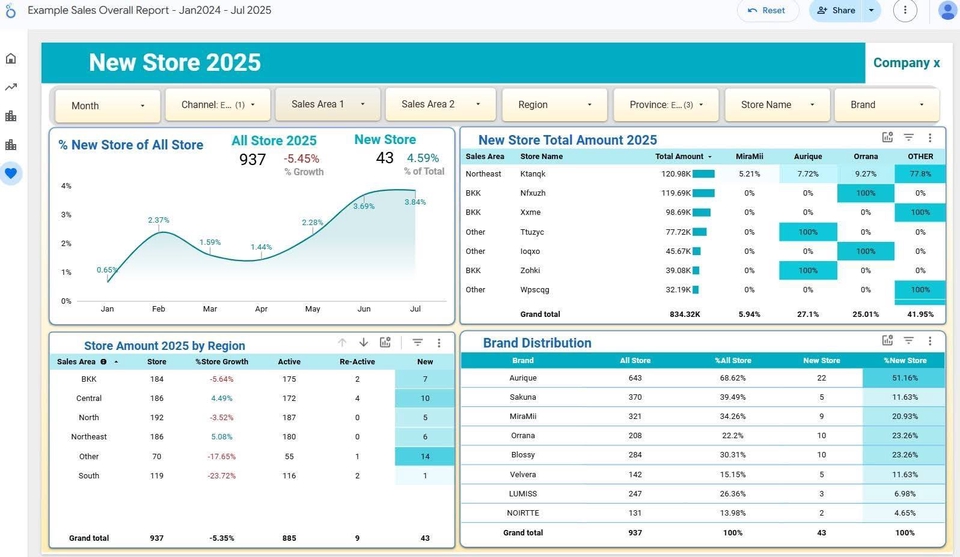Click the MiraMii brand row label

pos(523,416)
